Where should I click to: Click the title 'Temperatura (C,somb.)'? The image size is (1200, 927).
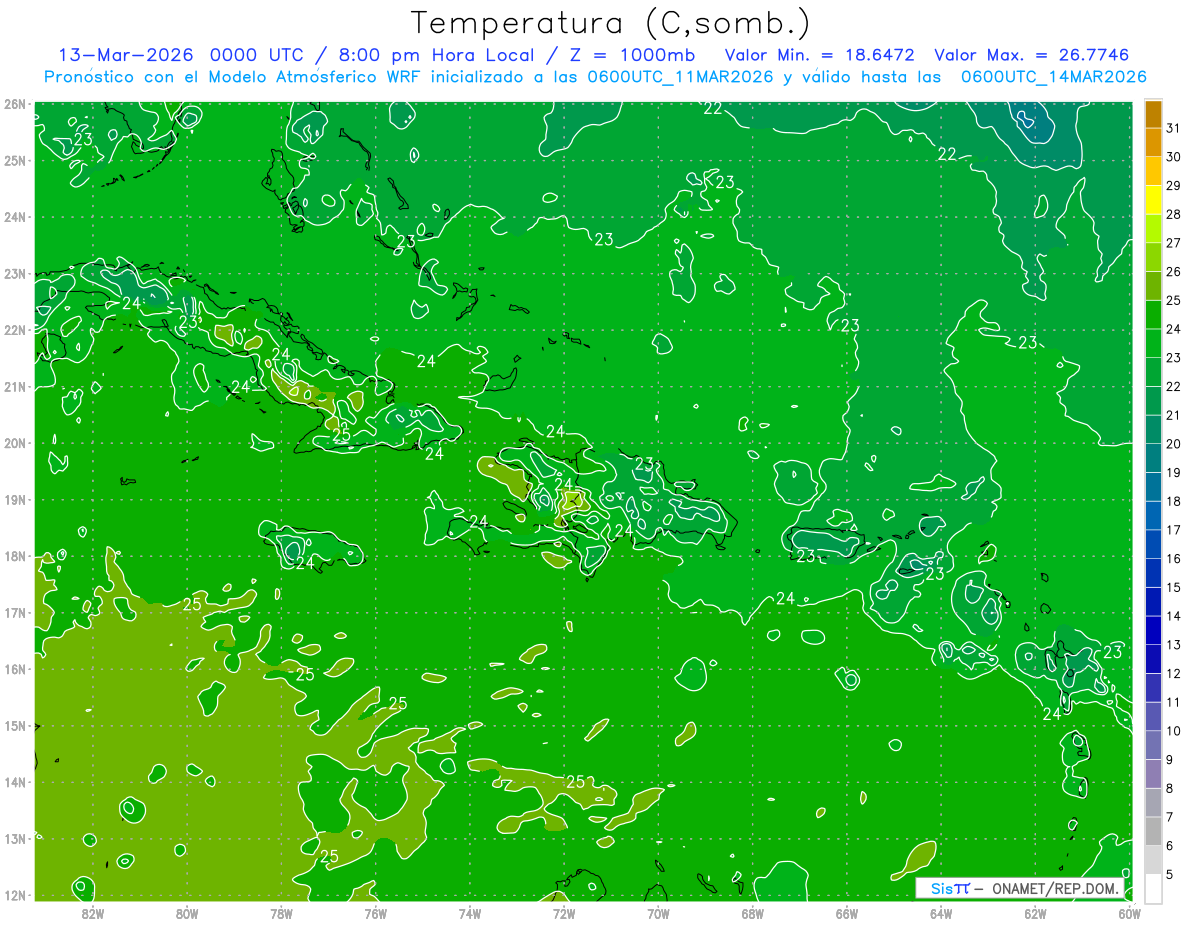point(611,22)
